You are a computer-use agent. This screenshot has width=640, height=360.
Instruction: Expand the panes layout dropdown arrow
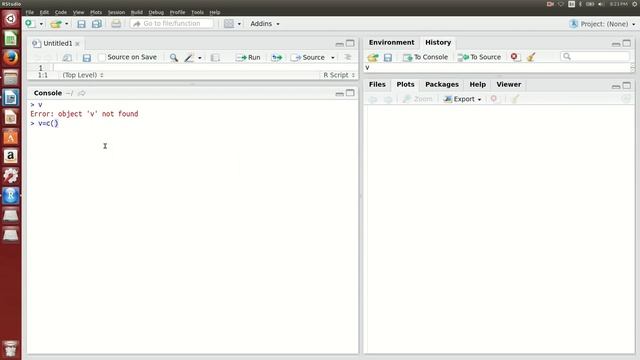(239, 24)
